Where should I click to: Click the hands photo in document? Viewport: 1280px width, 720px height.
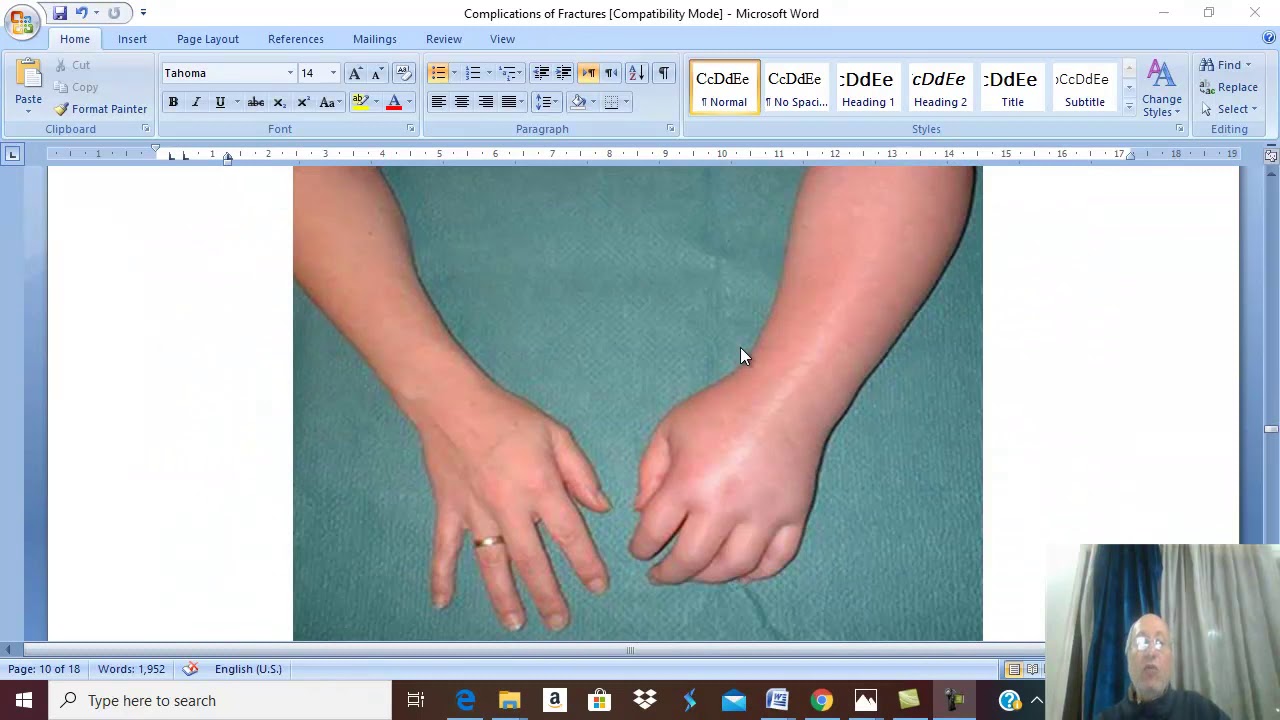(638, 403)
